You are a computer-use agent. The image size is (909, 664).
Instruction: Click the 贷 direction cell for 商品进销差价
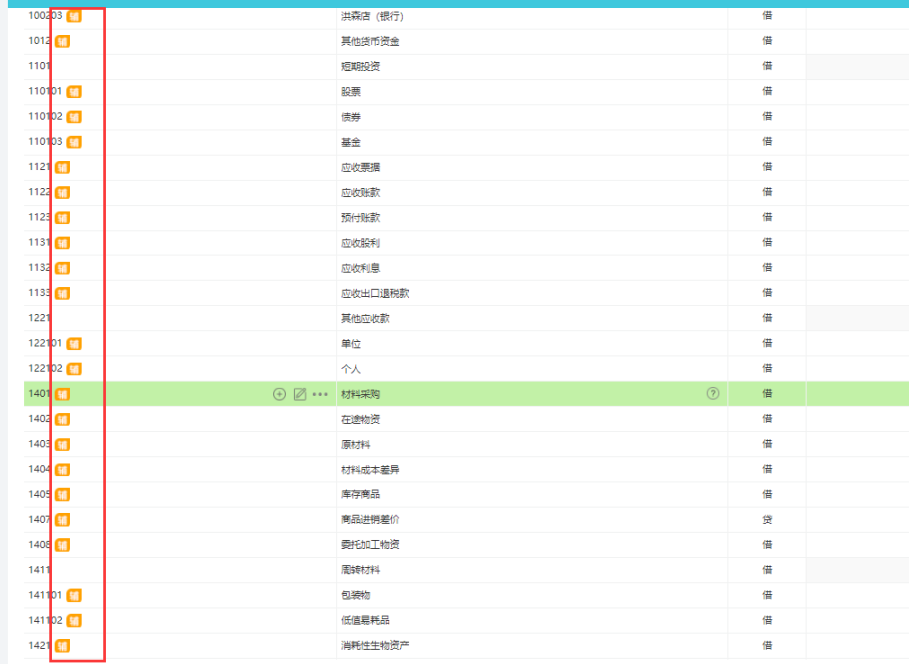tap(767, 520)
